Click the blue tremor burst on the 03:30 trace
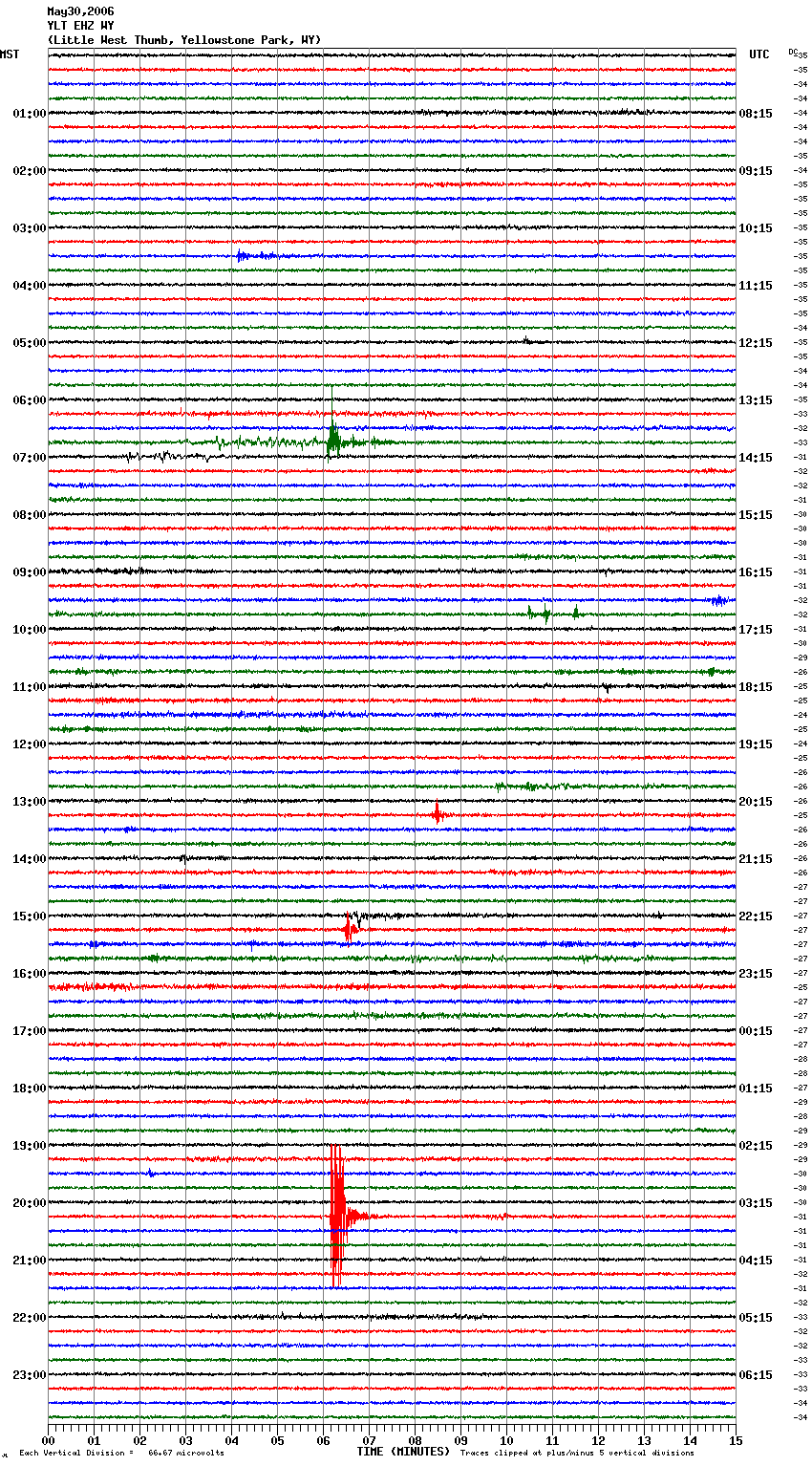Image resolution: width=812 pixels, height=1466 pixels. 254,255
